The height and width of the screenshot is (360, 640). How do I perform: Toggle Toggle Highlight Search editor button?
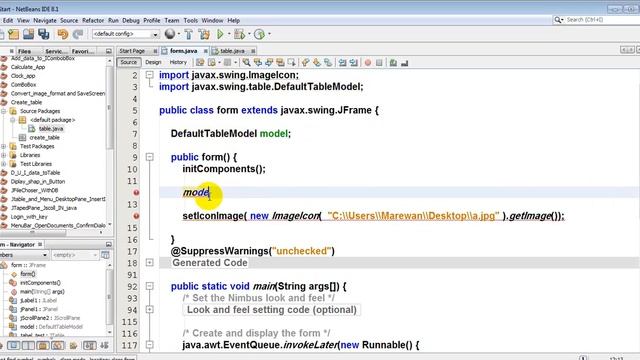[x=280, y=62]
